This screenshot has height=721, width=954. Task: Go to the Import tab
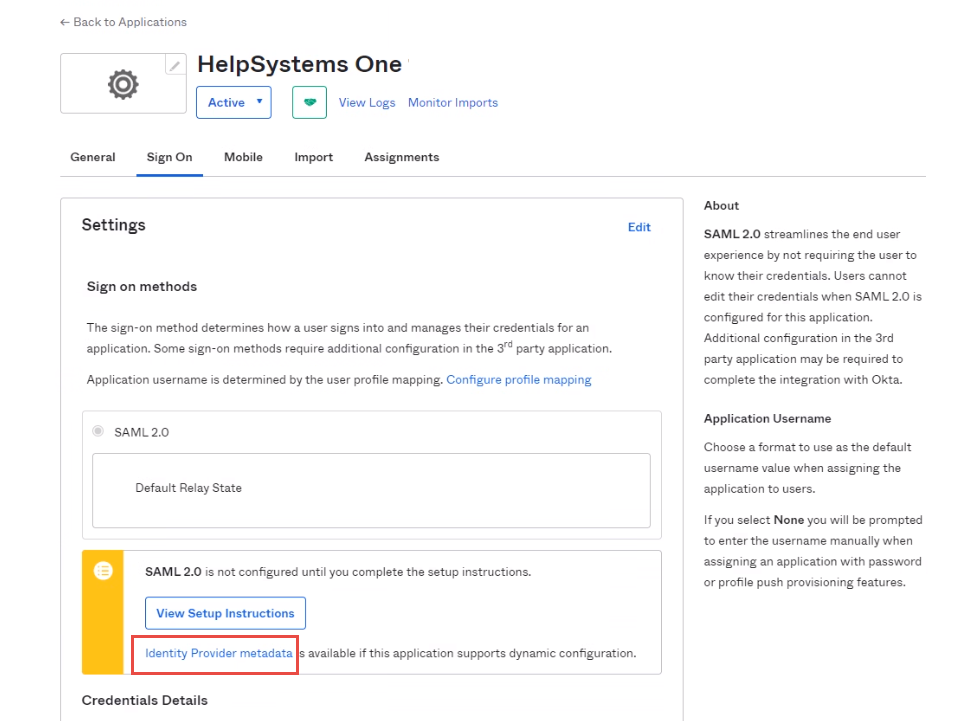pyautogui.click(x=313, y=157)
